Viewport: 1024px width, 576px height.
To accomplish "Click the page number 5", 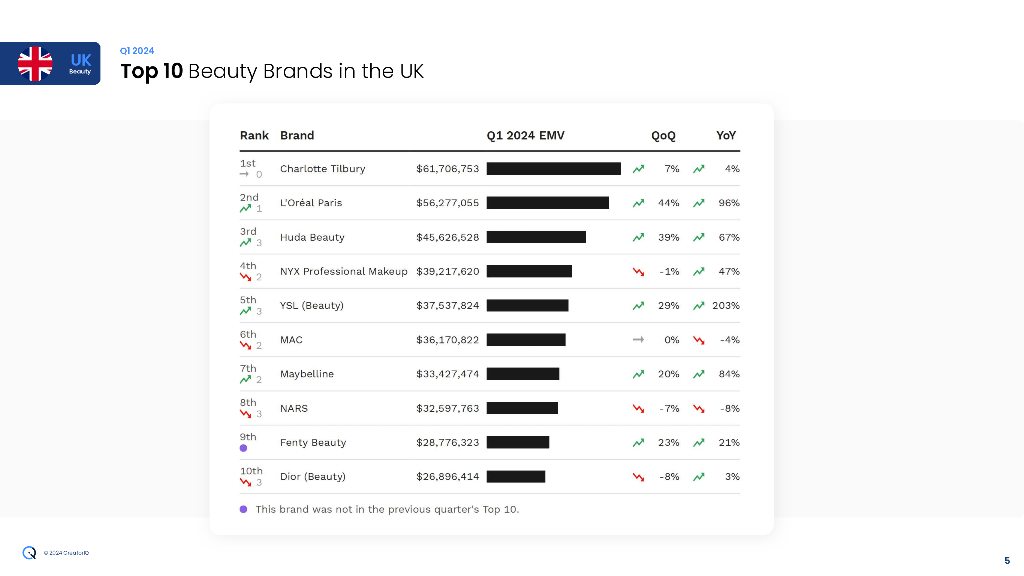I will [1006, 560].
